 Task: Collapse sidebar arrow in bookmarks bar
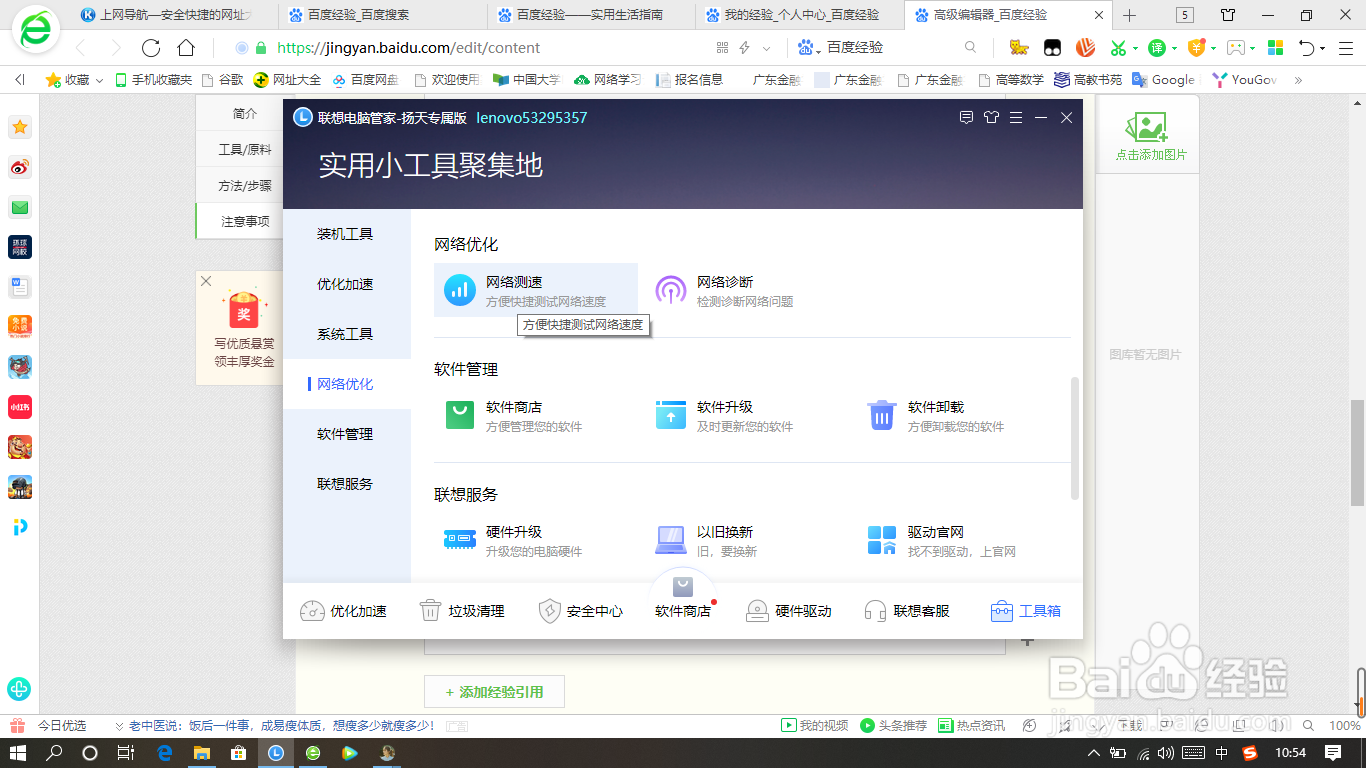point(19,80)
